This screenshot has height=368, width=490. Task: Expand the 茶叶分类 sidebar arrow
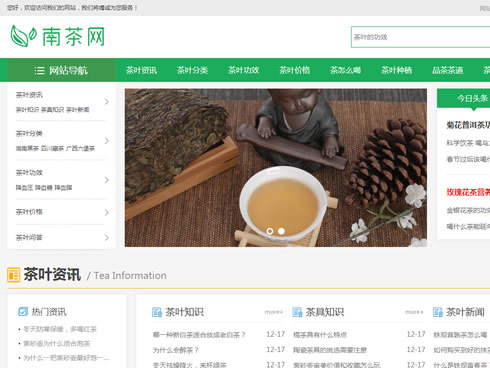click(107, 141)
